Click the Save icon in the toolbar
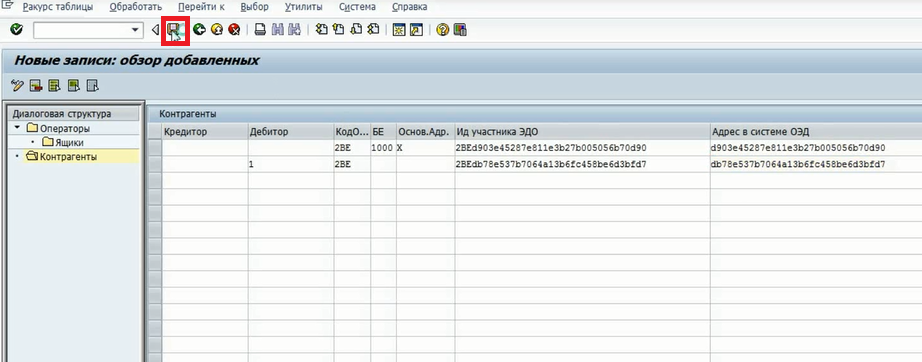 (175, 30)
